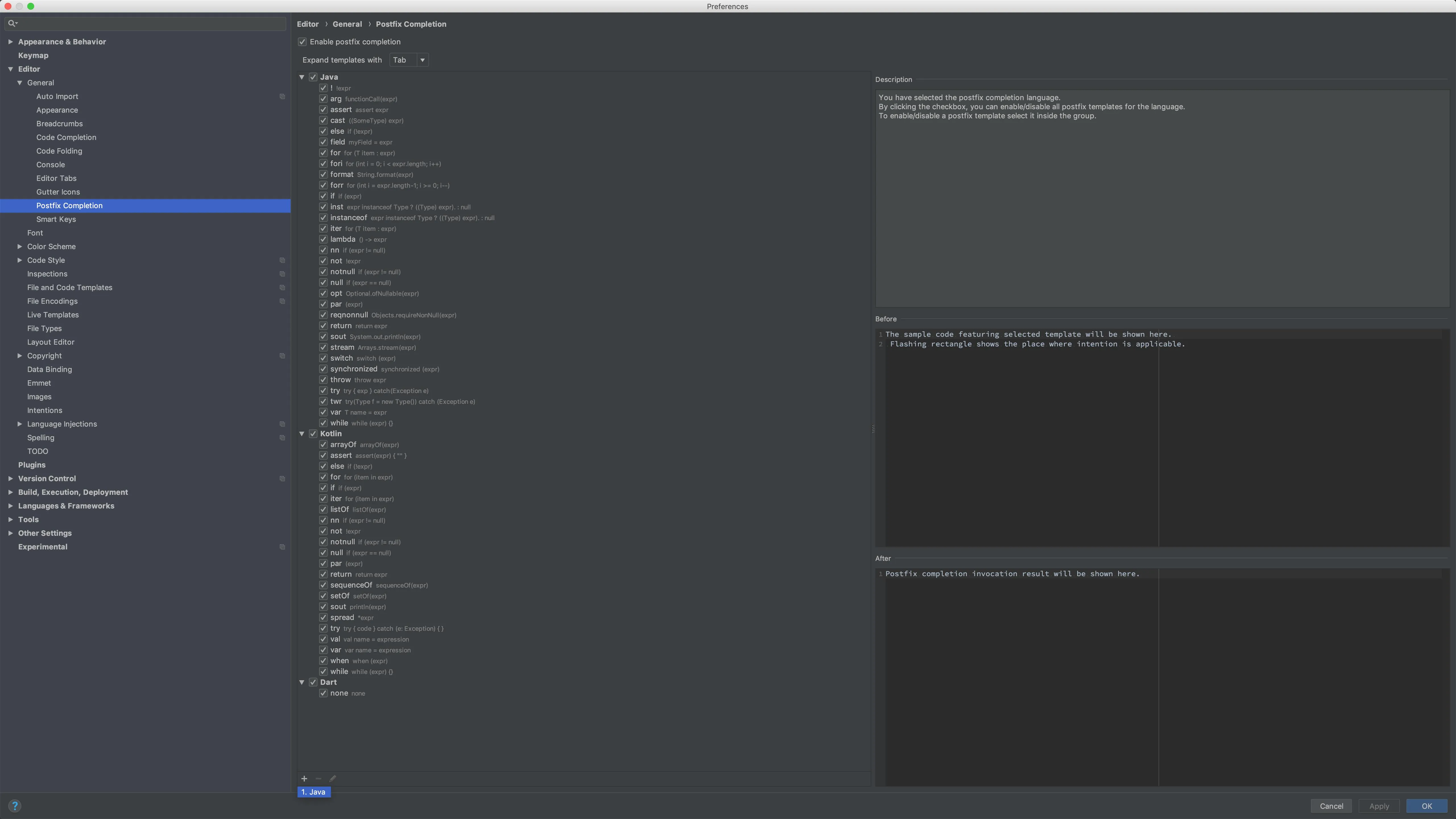Click project-level icon beside Version Control

(x=282, y=479)
